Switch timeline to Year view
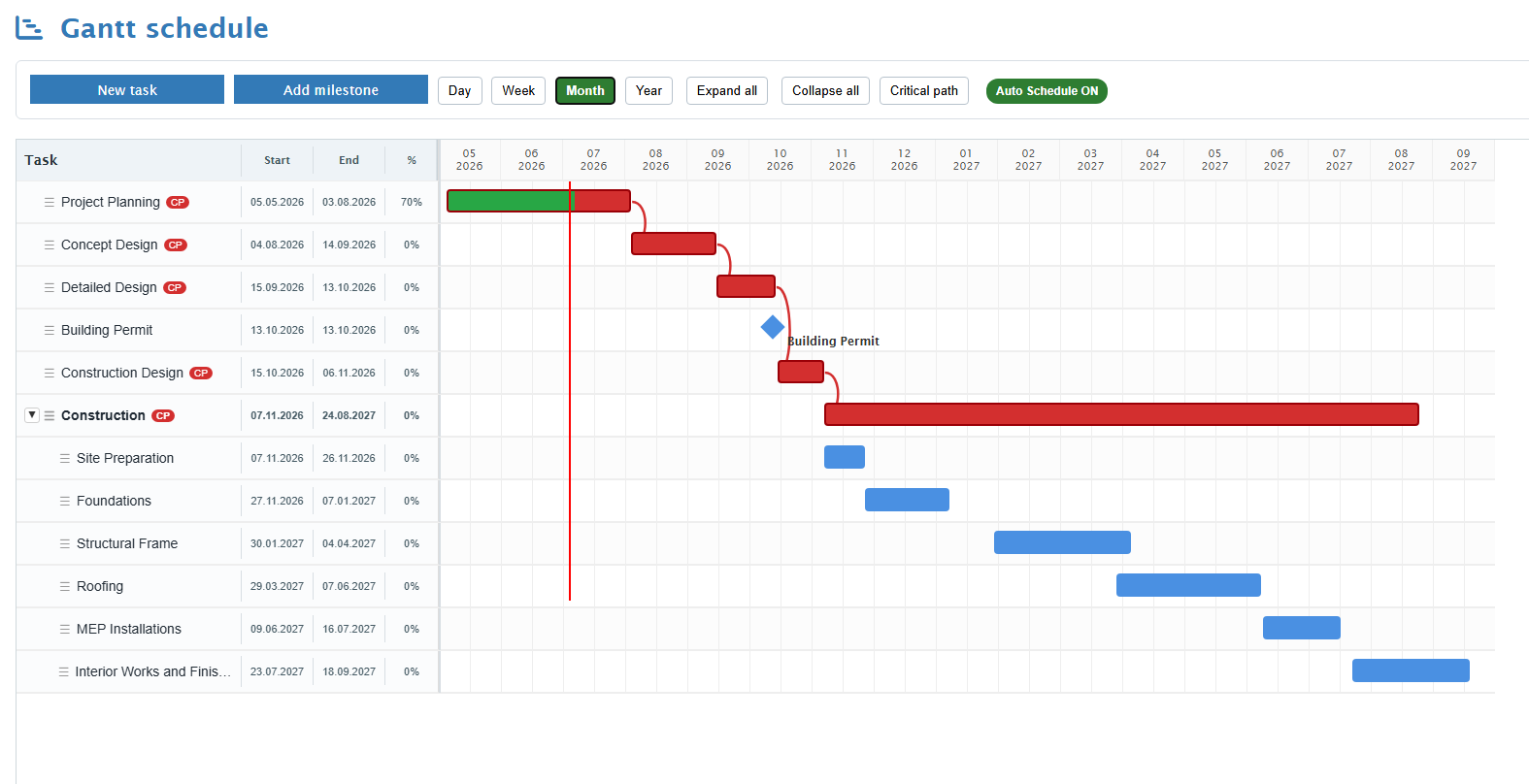 pyautogui.click(x=648, y=90)
